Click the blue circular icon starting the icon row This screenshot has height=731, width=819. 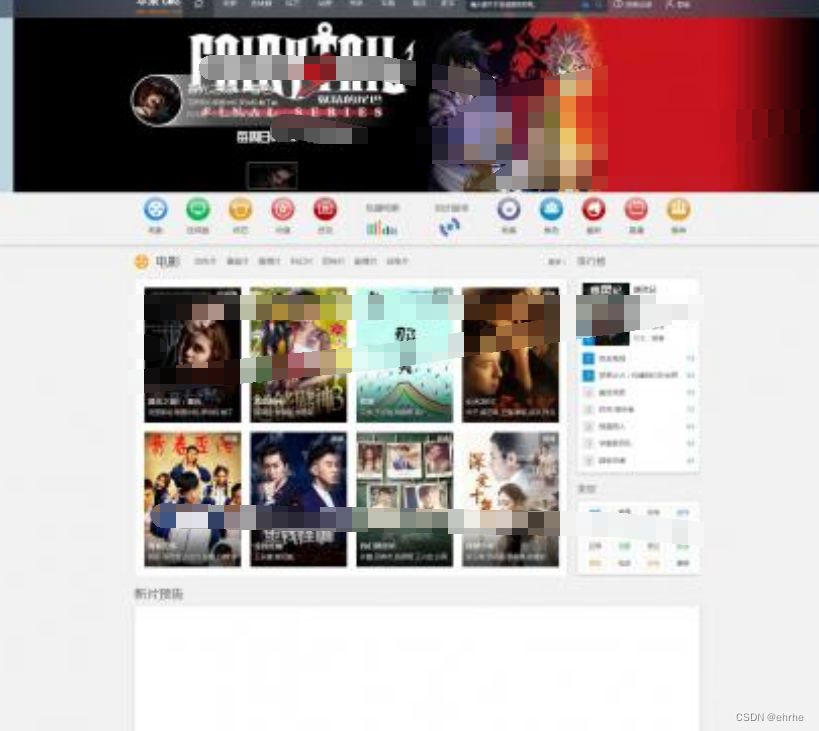coord(155,209)
